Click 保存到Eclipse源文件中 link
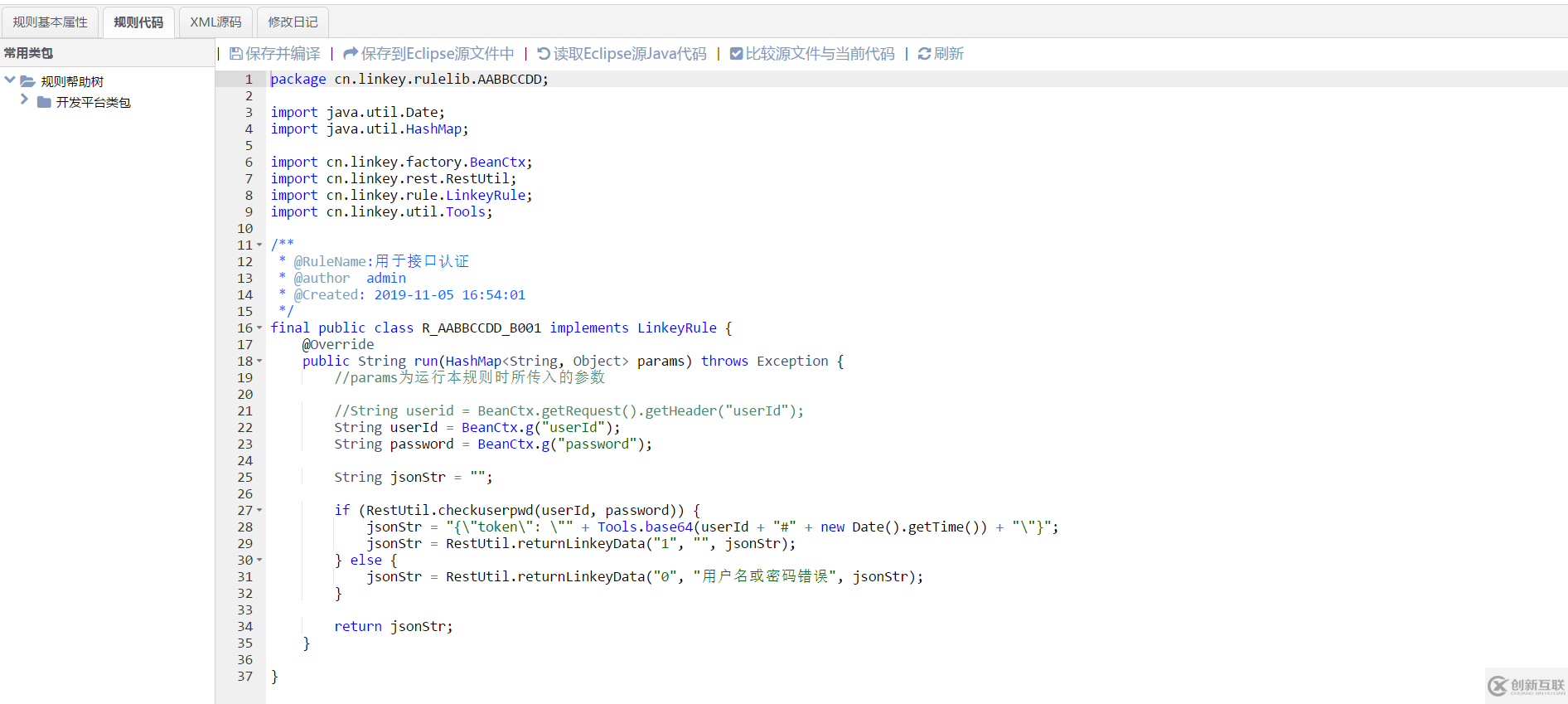This screenshot has width=1568, height=704. (x=438, y=54)
